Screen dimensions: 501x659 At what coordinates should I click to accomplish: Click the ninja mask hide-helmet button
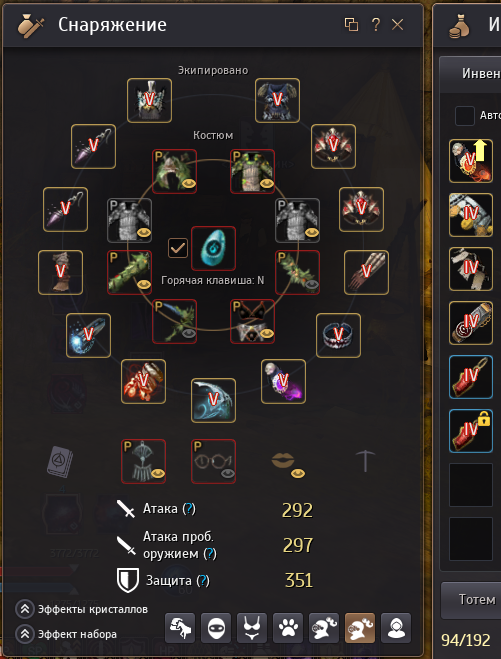[x=216, y=628]
